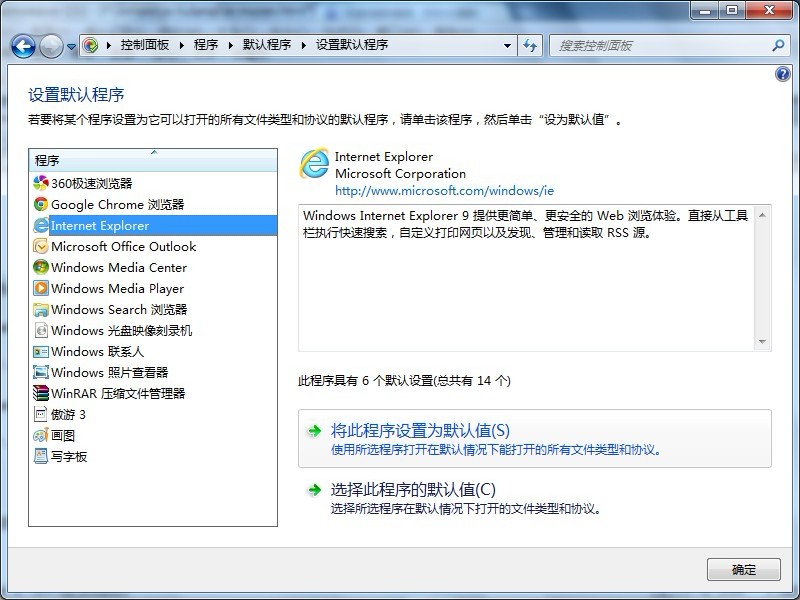Viewport: 800px width, 600px height.
Task: Click the WinRAR 压缩文件管理器 icon
Action: [41, 393]
